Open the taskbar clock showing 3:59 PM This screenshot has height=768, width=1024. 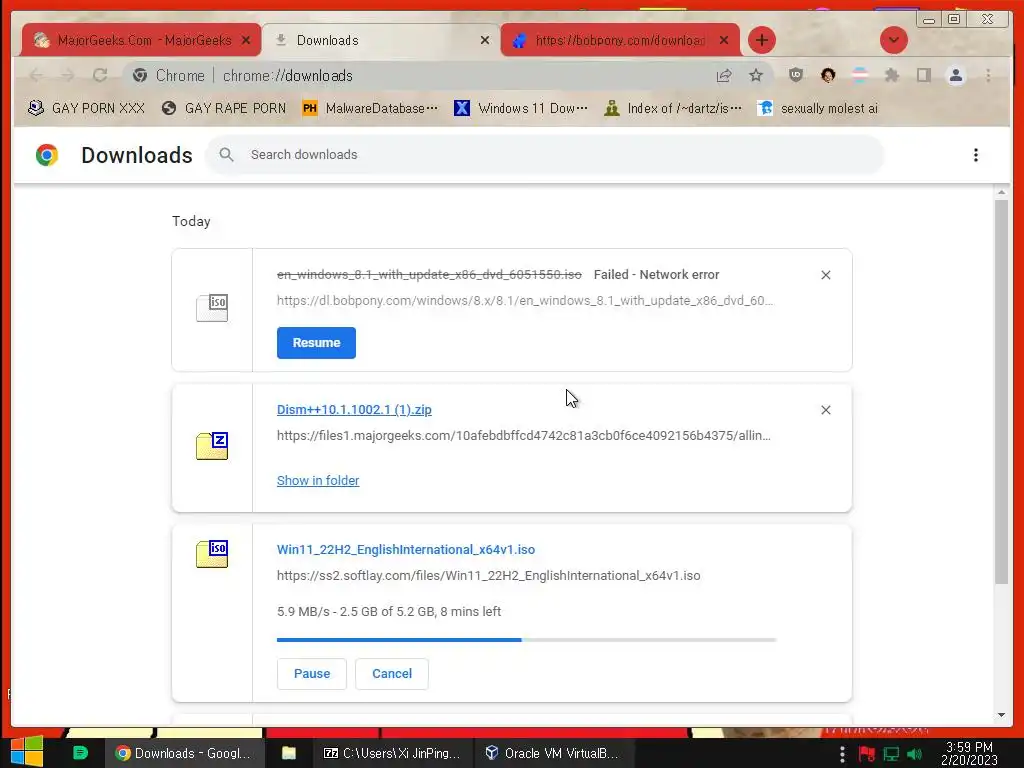969,754
